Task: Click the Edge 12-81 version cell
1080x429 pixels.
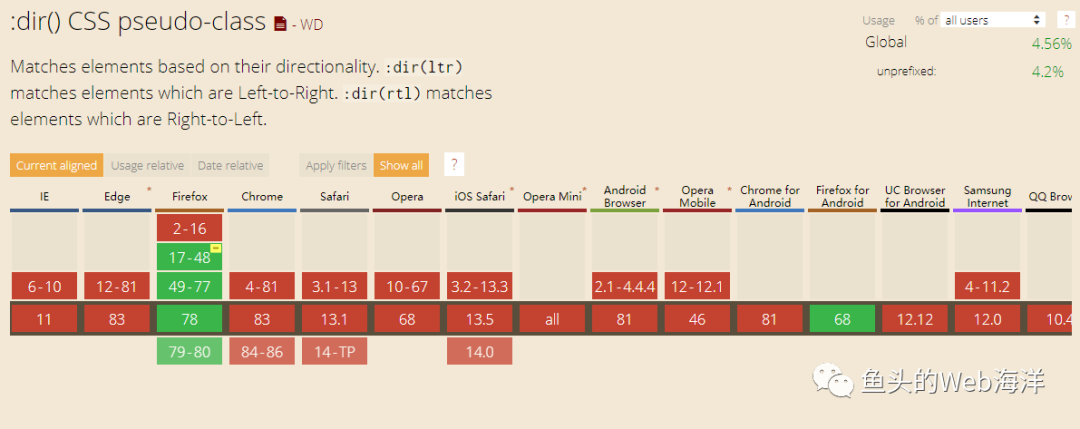Action: pyautogui.click(x=117, y=286)
